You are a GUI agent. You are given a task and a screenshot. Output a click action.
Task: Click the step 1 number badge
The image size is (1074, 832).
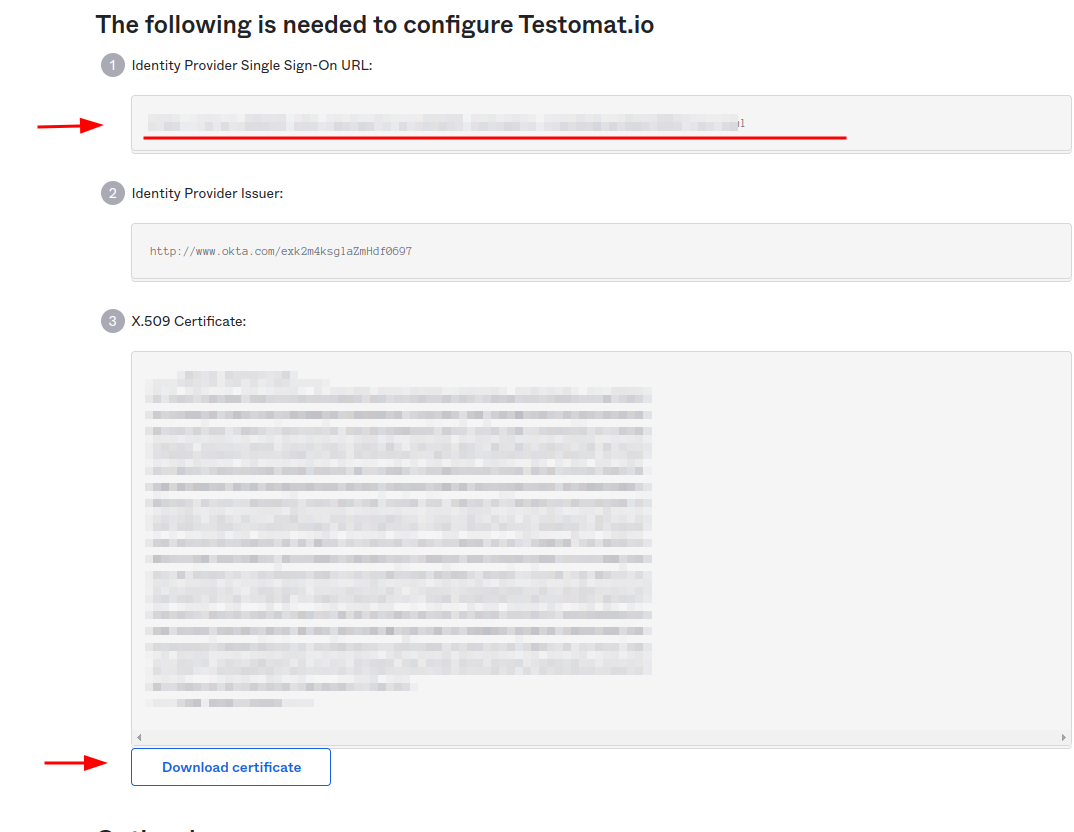tap(112, 65)
